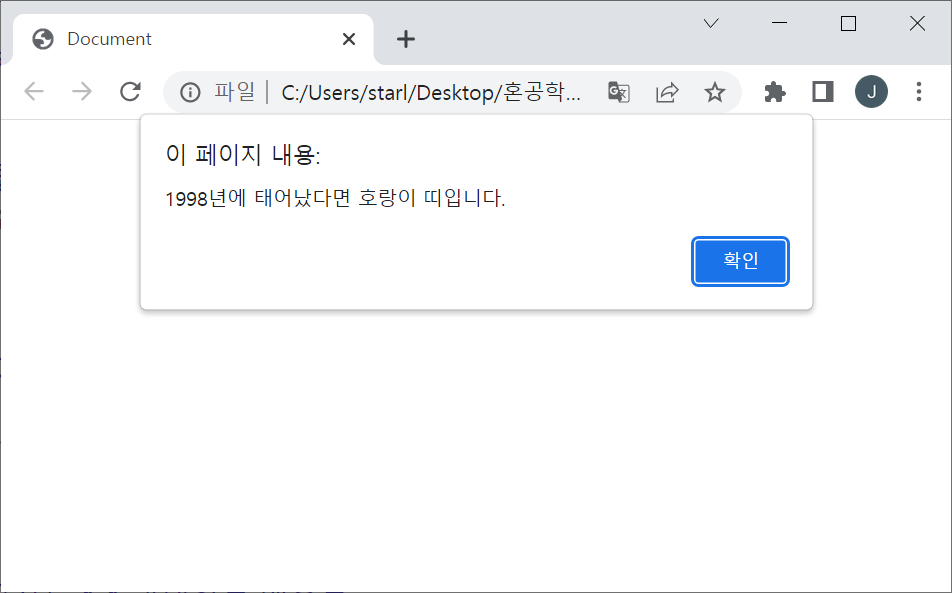Open the Google Translate icon in address bar
The height and width of the screenshot is (593, 952).
coord(619,92)
